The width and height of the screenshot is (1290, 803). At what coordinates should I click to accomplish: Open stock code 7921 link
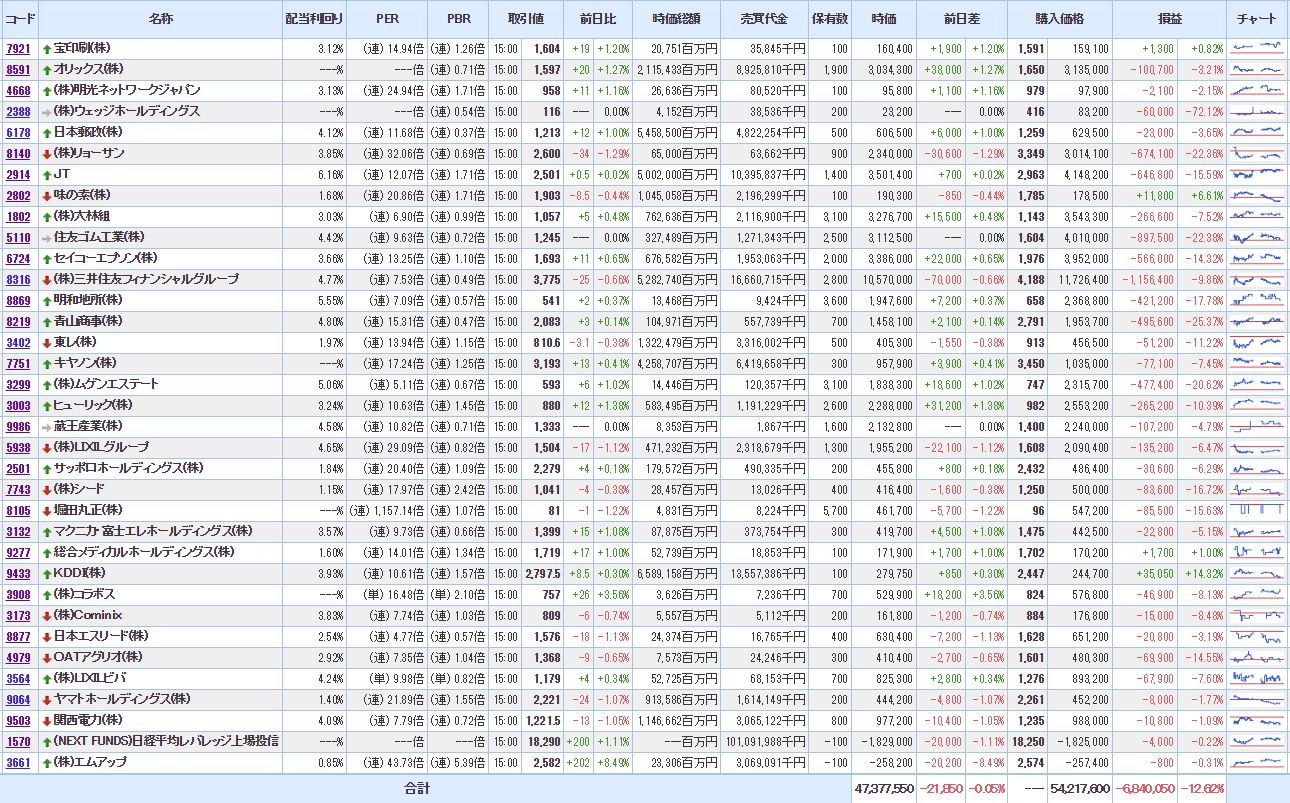(x=18, y=49)
